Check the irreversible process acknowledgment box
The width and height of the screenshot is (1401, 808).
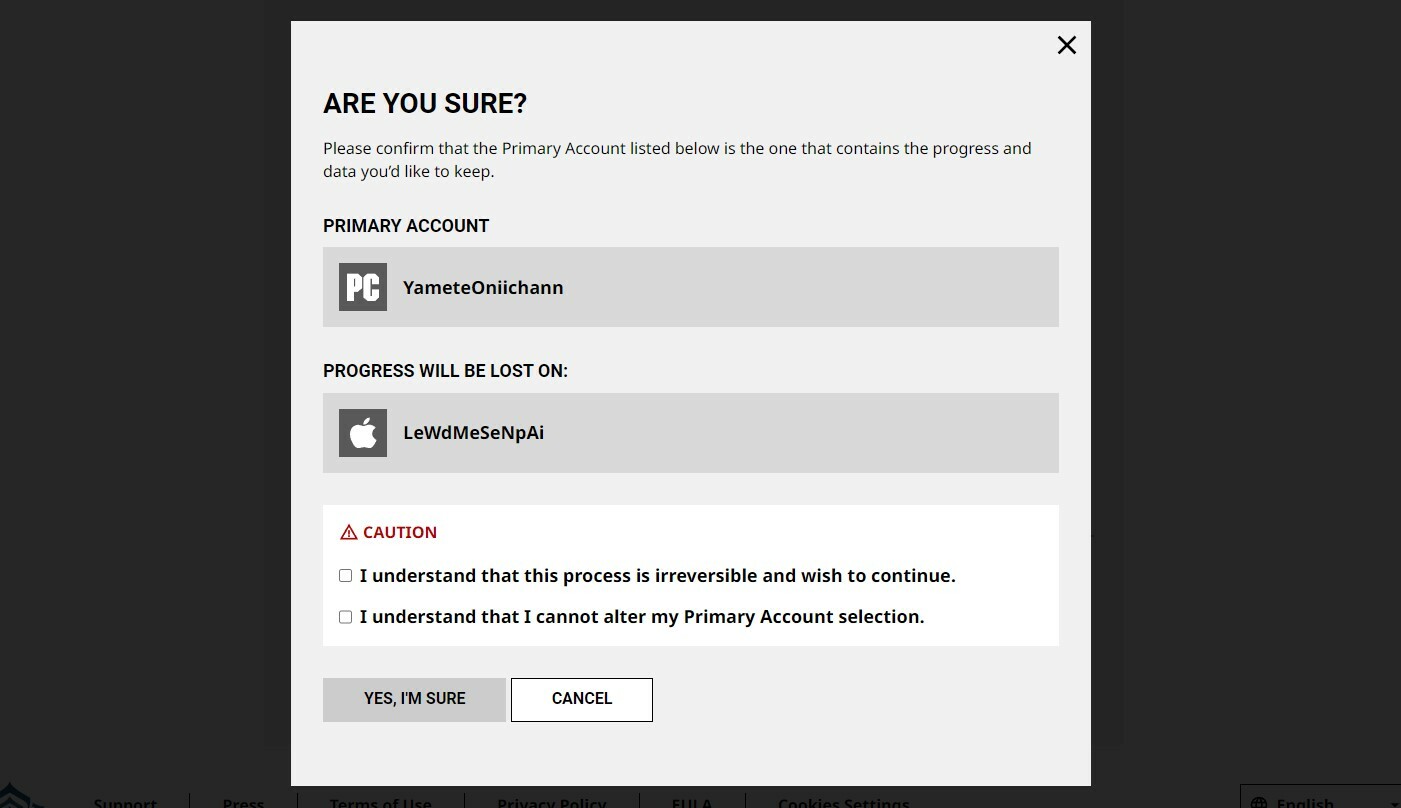point(345,576)
